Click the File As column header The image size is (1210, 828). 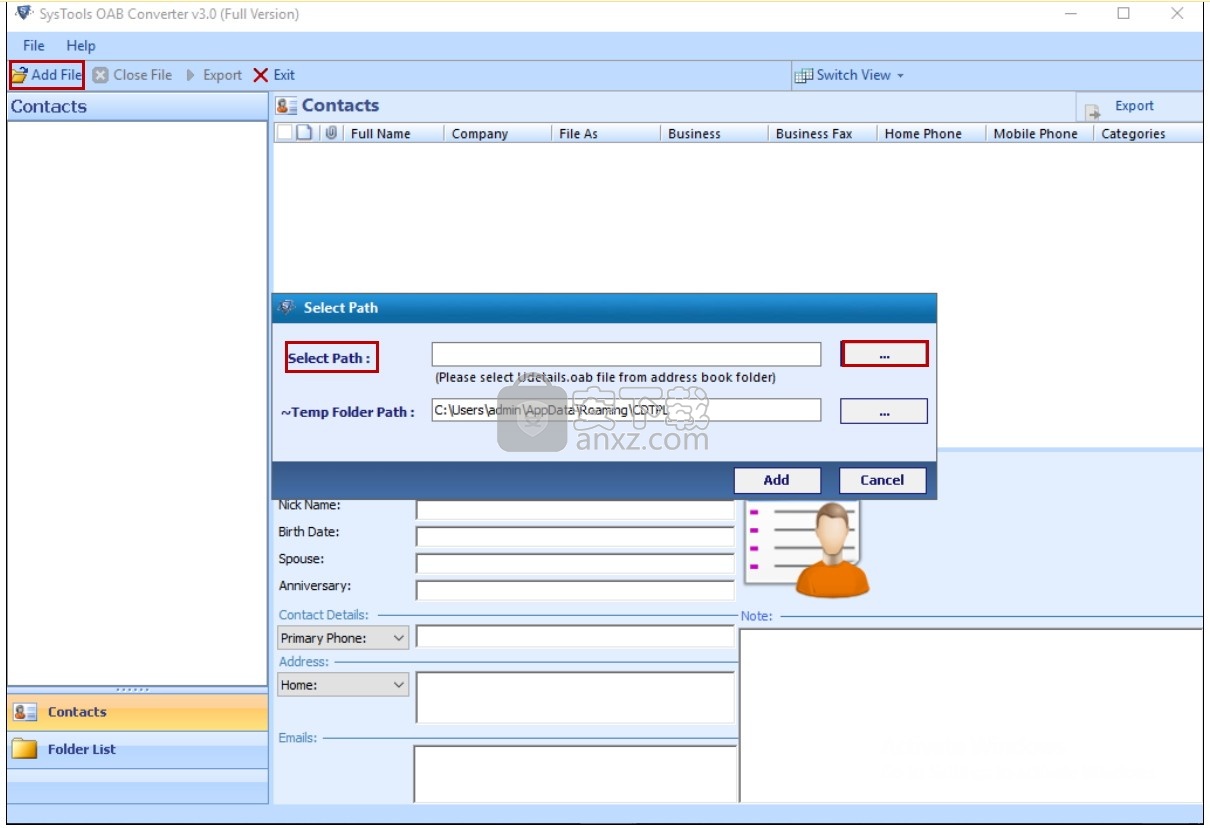point(605,133)
